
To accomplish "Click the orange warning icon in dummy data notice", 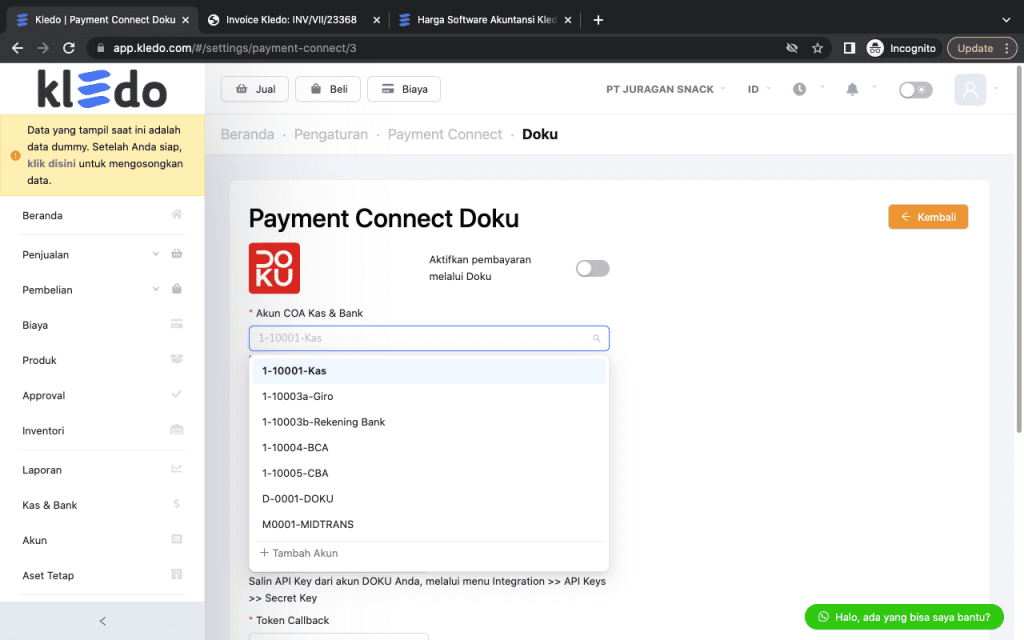I will [x=15, y=155].
